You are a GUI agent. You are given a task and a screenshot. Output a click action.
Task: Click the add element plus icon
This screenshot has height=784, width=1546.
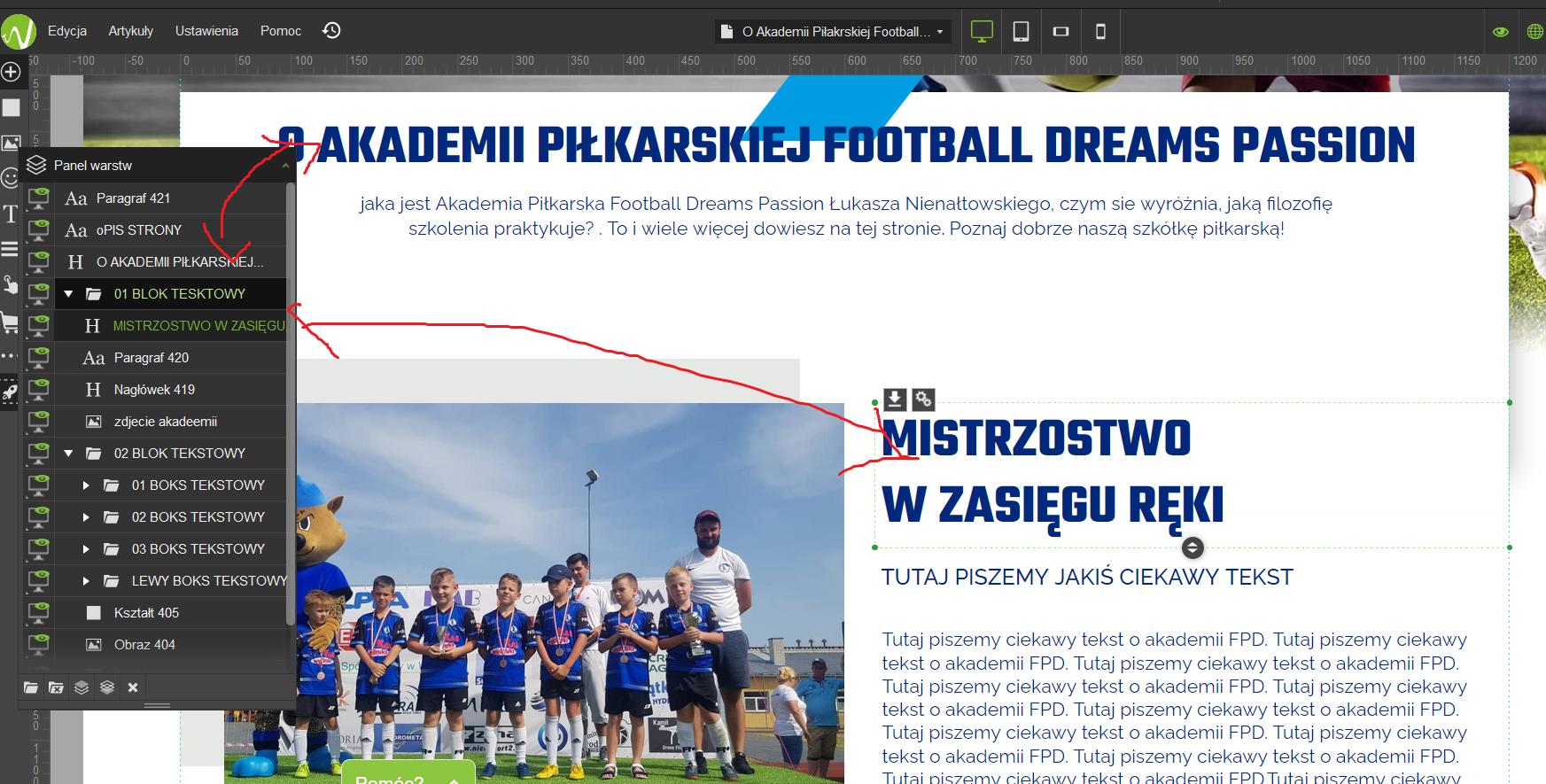tap(11, 72)
